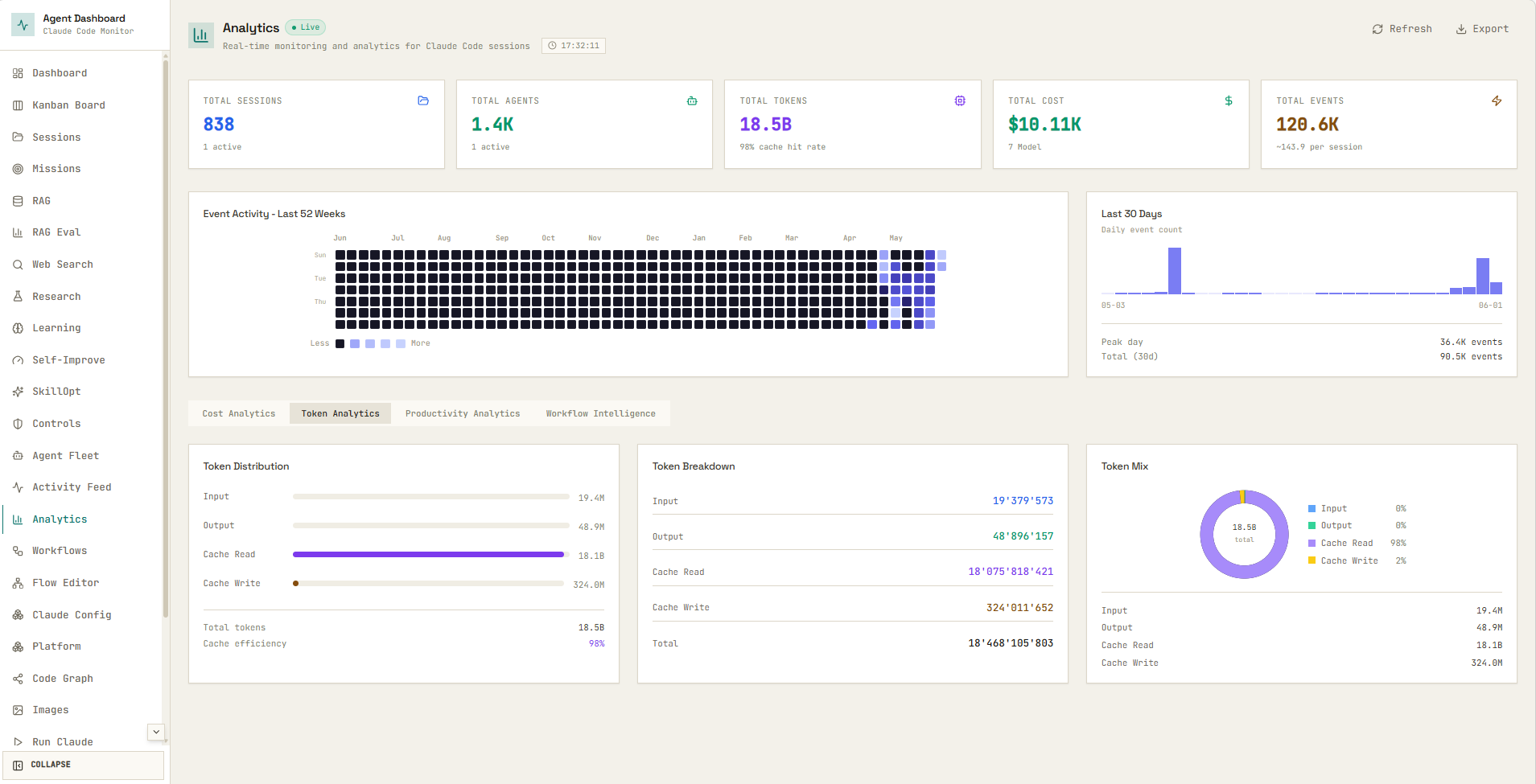Screen dimensions: 1536x784
Task: Open the Dashboard sidebar icon
Action: [18, 73]
